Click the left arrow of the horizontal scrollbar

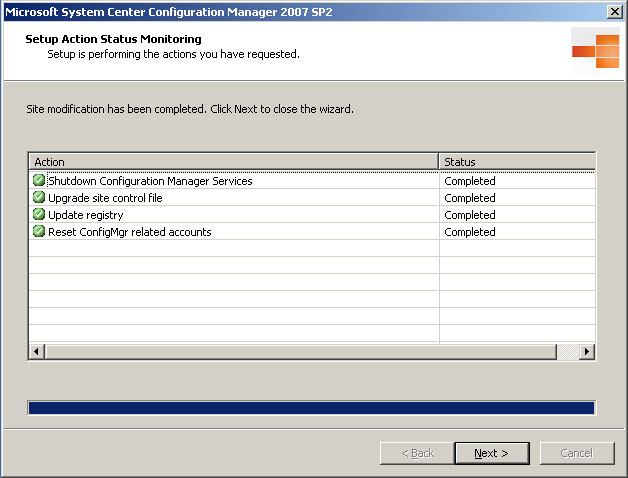coord(37,352)
